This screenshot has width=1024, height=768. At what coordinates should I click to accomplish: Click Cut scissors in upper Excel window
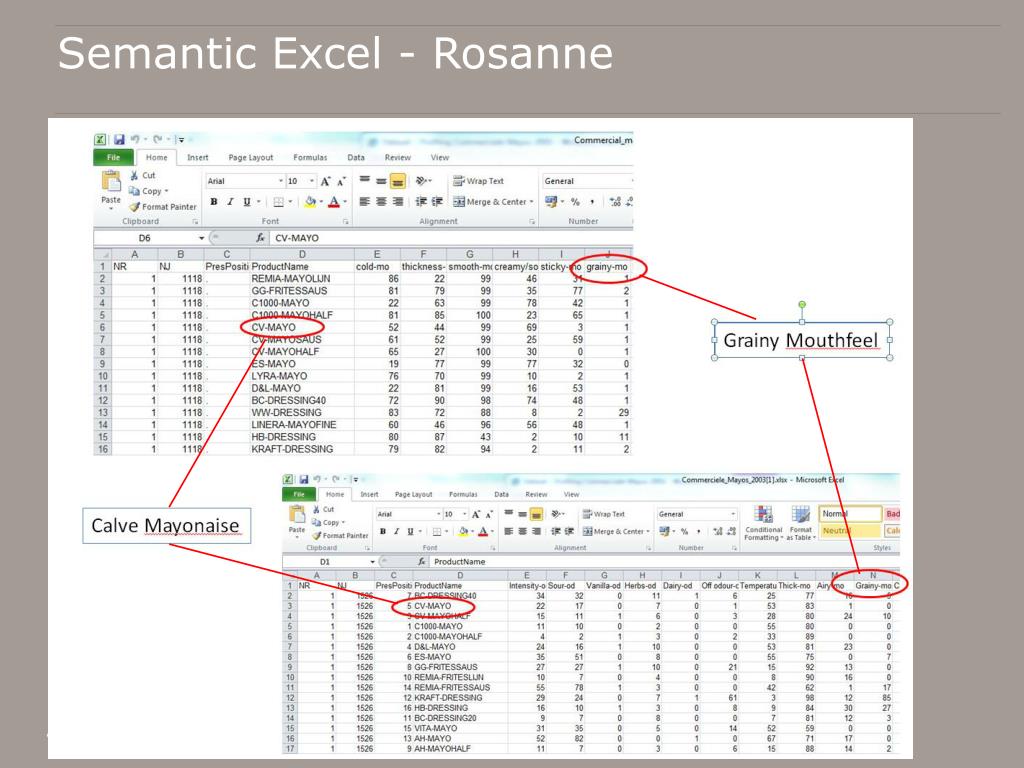pos(134,175)
